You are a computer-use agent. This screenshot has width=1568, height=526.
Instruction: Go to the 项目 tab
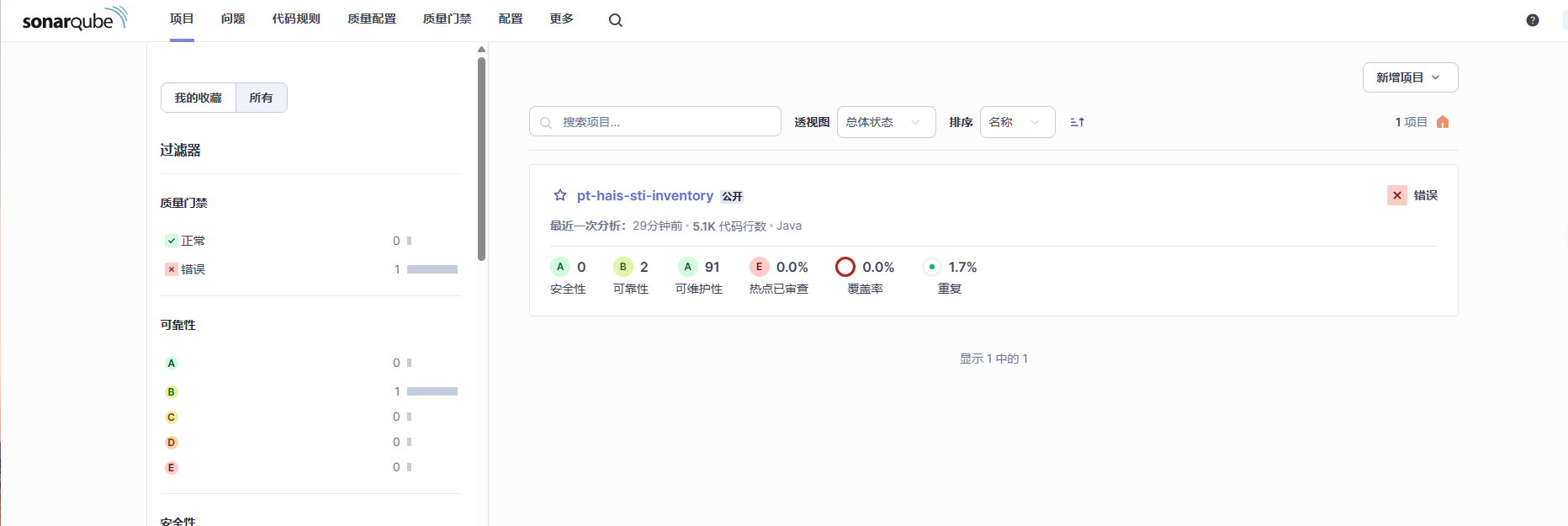coord(182,19)
